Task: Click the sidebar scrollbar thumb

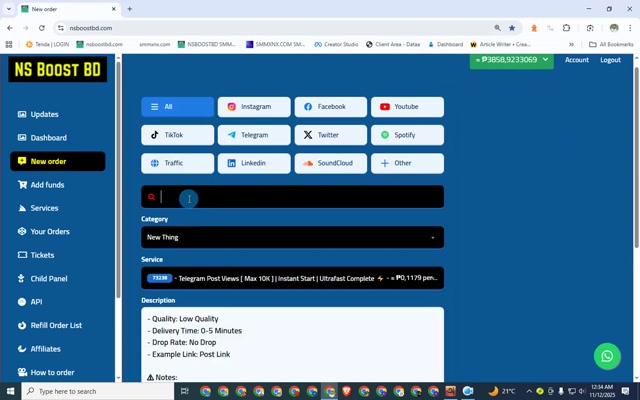Action: pyautogui.click(x=118, y=180)
